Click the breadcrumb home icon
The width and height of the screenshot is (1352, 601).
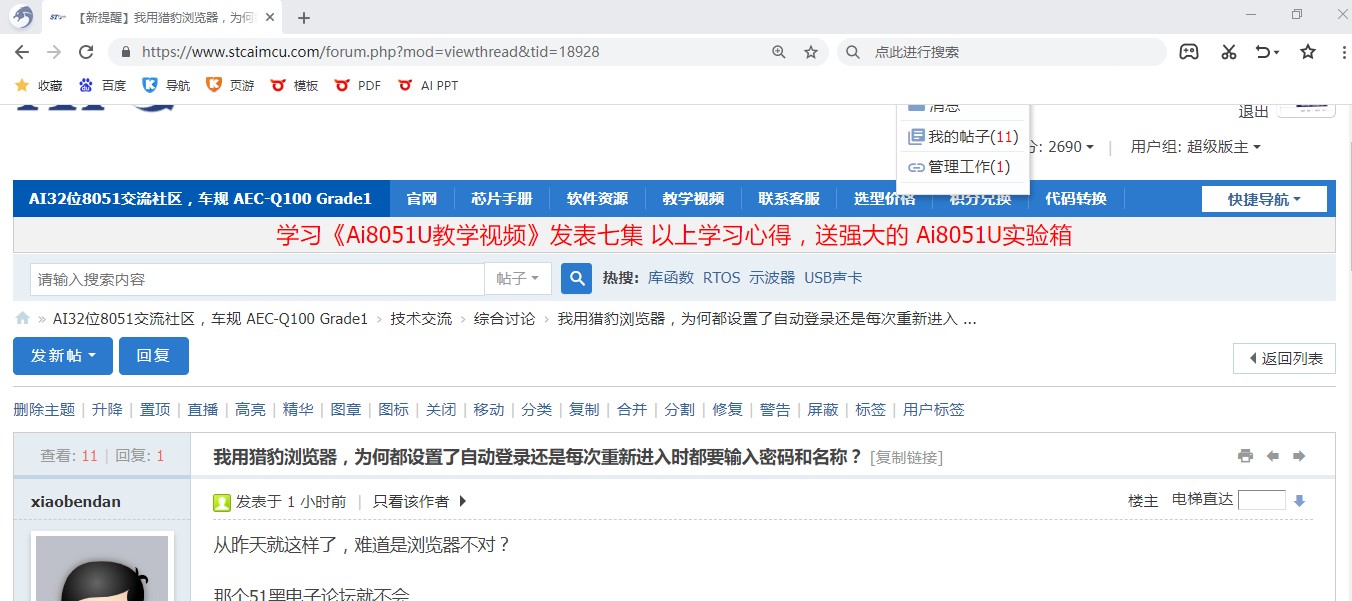(22, 319)
